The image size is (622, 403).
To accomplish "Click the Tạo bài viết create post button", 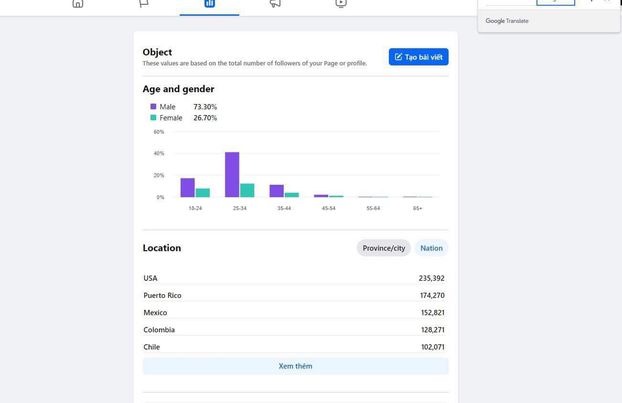I will pyautogui.click(x=418, y=57).
